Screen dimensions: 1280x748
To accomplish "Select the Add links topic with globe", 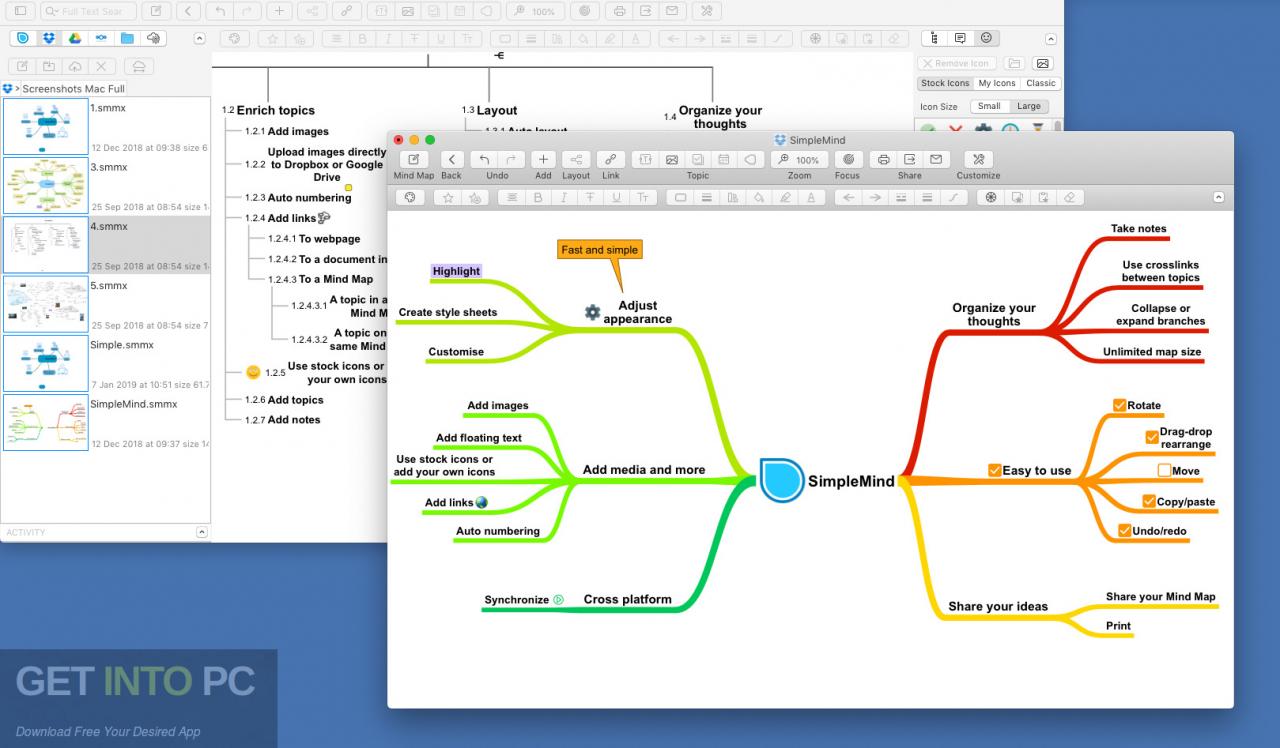I will (456, 502).
